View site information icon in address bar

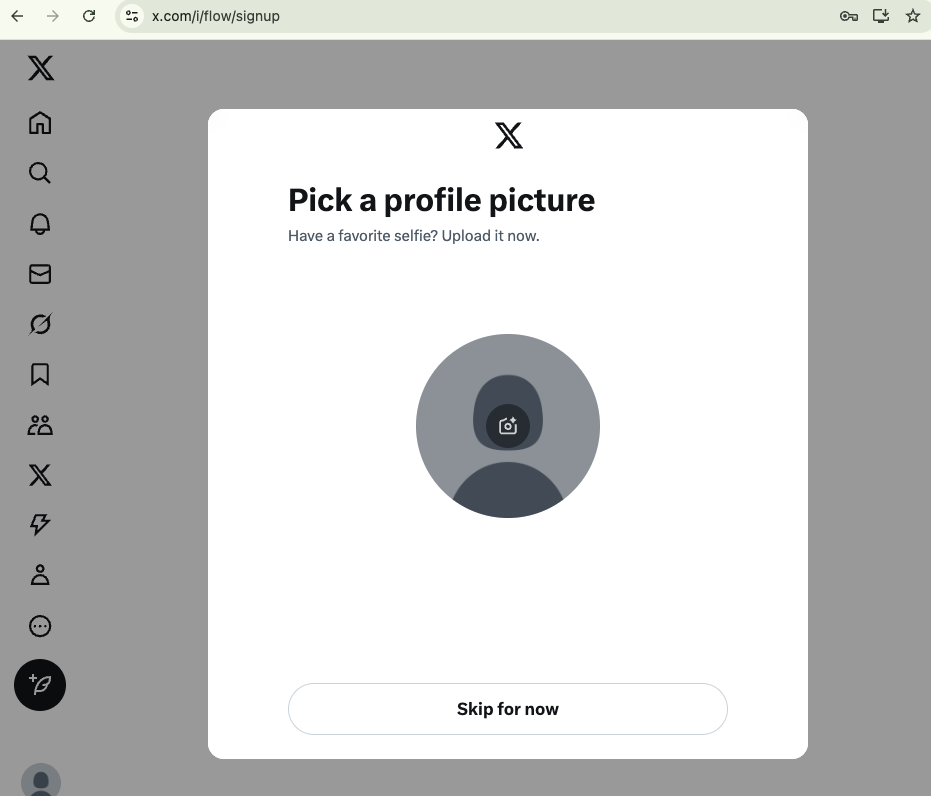point(132,16)
